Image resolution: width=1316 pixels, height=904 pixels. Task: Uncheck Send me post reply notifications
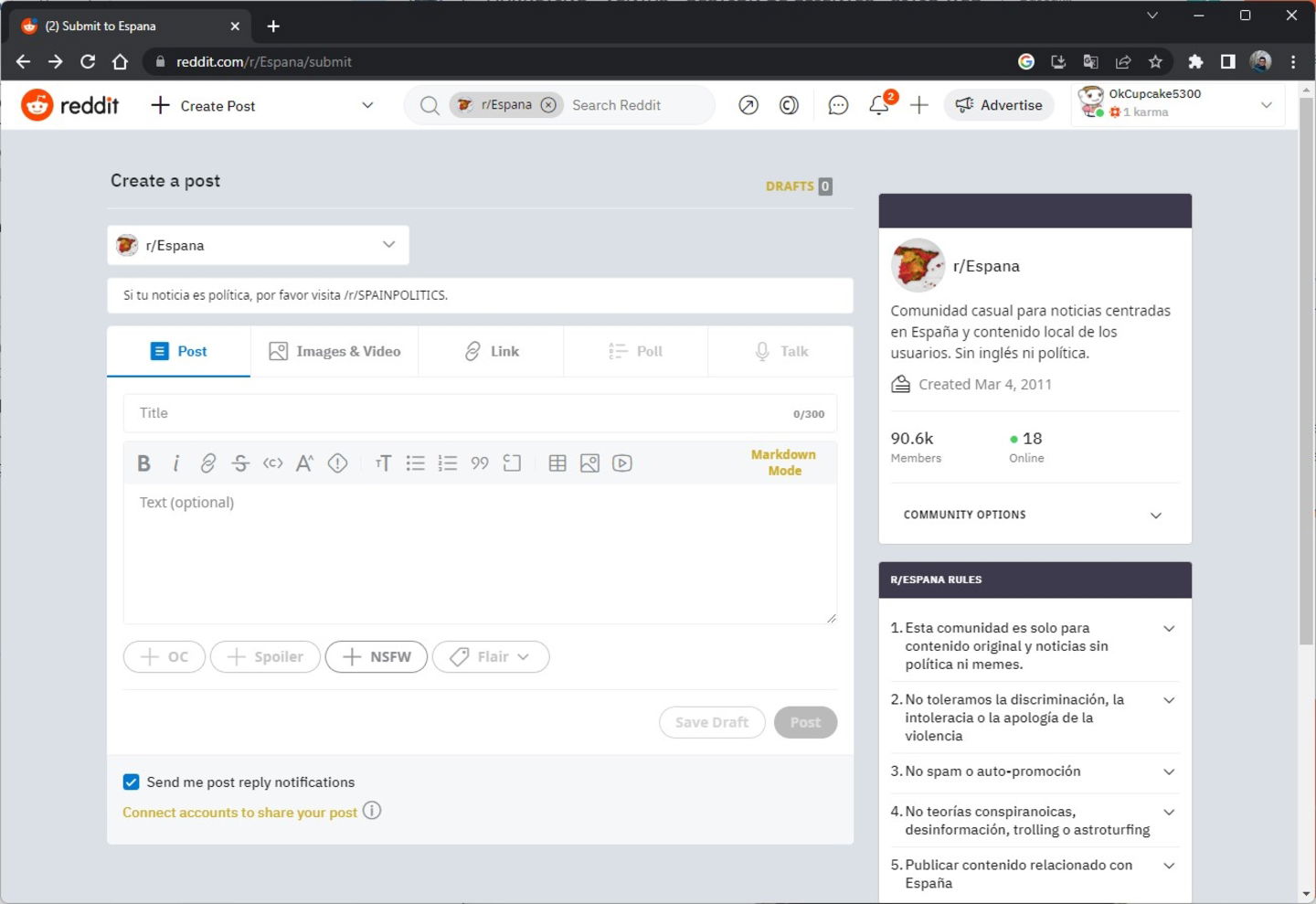tap(131, 782)
